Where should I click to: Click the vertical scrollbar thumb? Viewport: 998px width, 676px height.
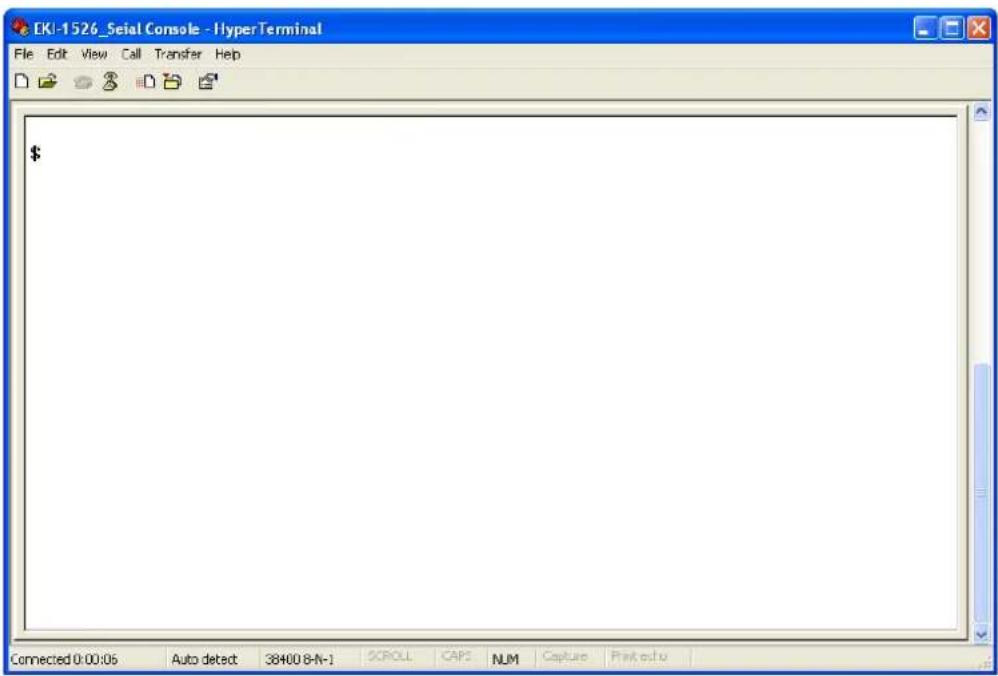pos(981,493)
